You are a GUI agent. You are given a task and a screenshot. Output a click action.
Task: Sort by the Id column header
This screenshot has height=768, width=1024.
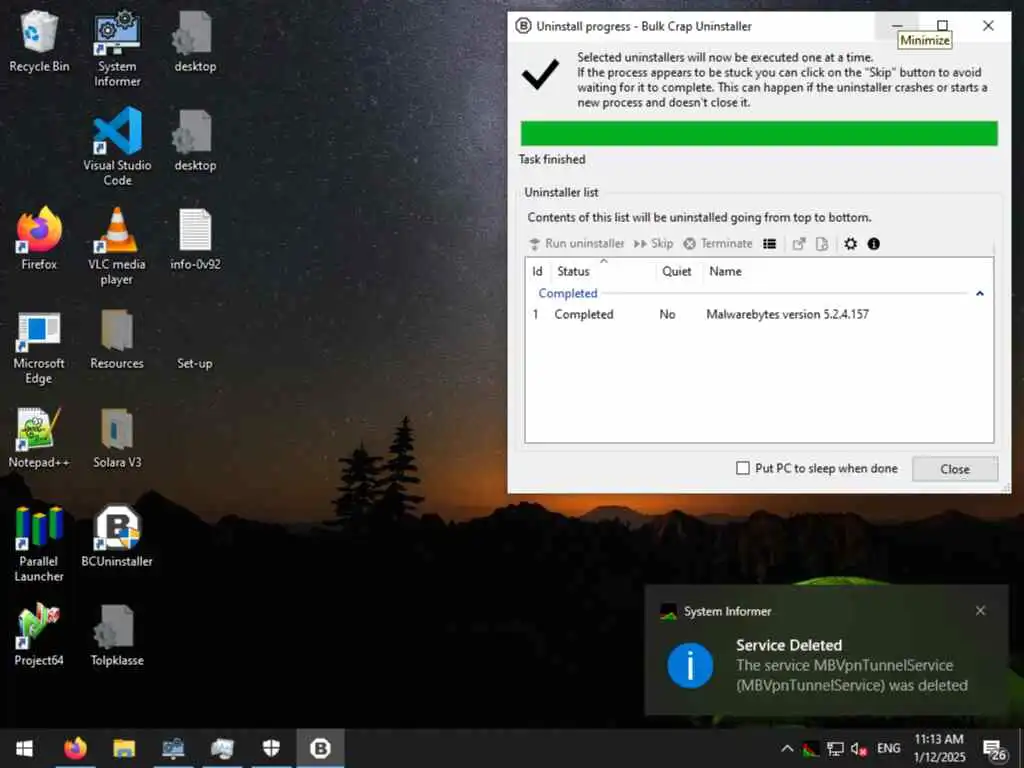pos(537,271)
